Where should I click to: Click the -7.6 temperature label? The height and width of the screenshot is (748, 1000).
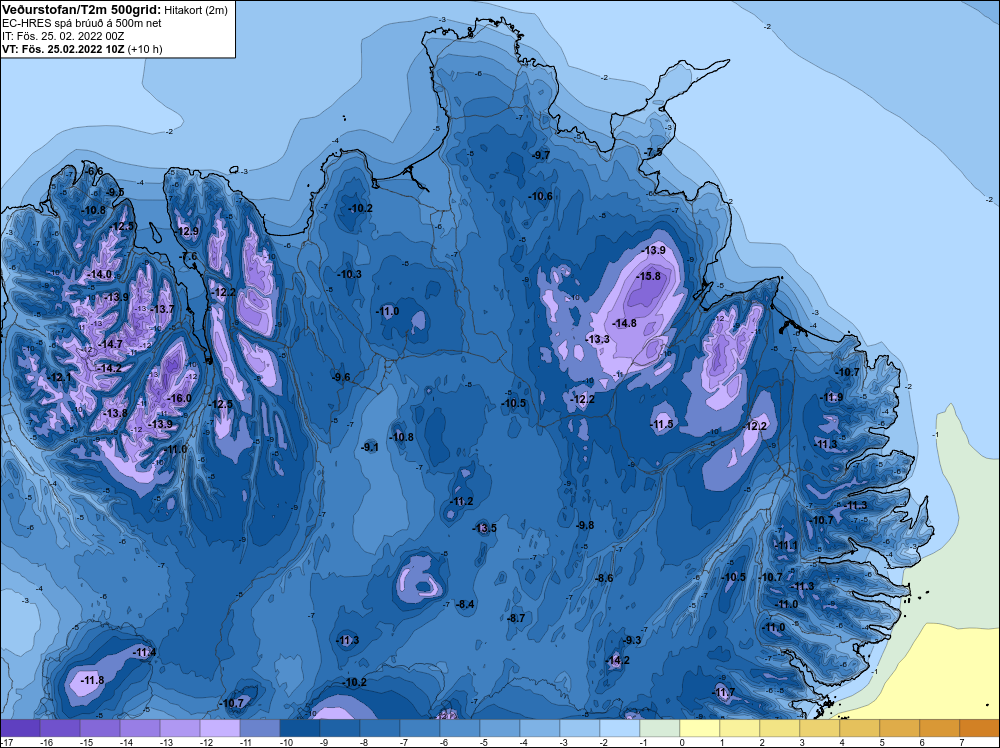coord(189,256)
